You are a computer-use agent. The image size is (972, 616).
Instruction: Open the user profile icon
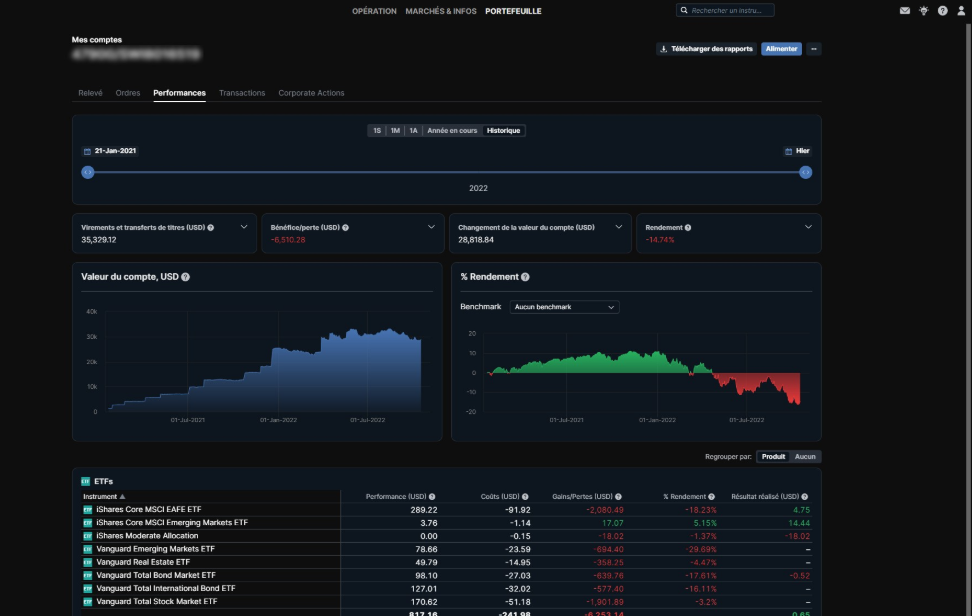[961, 11]
